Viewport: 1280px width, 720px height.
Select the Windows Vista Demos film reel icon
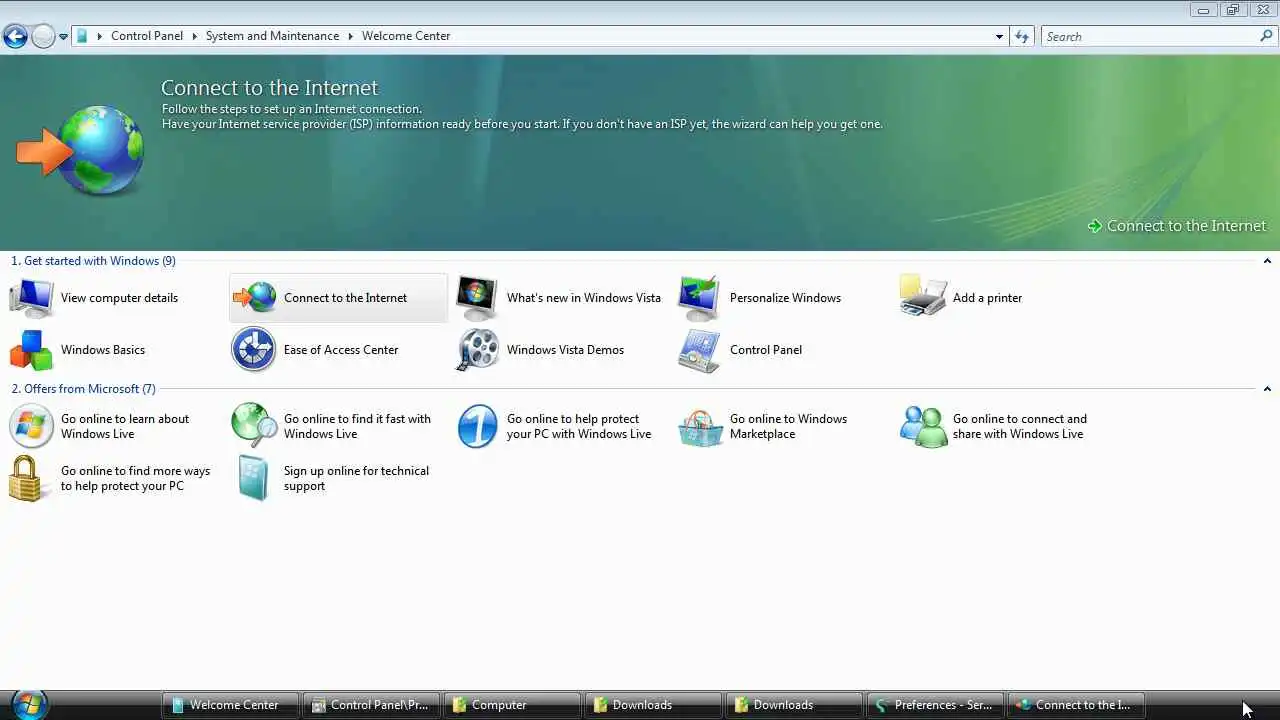click(x=477, y=350)
